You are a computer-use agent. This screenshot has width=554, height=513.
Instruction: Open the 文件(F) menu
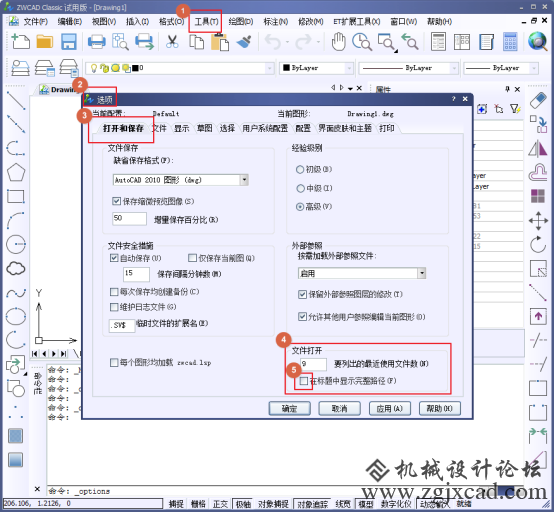35,22
